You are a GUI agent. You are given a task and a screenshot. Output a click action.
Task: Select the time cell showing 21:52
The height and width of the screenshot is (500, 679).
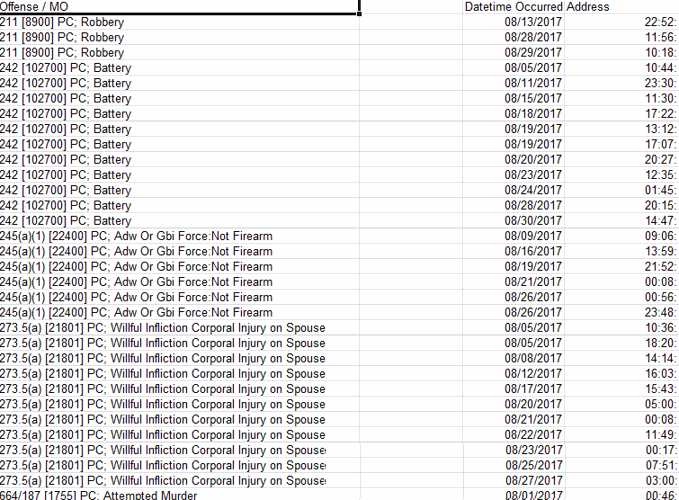click(x=661, y=267)
